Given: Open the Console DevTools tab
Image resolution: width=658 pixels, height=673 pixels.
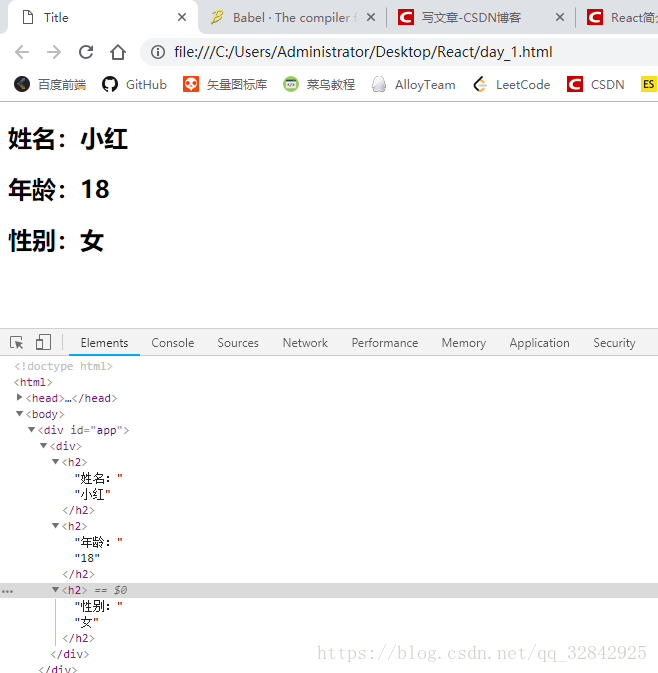Looking at the screenshot, I should (173, 343).
